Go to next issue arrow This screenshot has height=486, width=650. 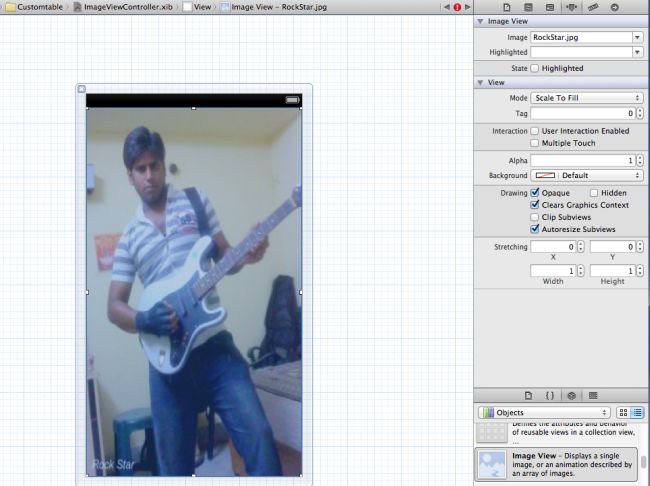click(x=468, y=7)
